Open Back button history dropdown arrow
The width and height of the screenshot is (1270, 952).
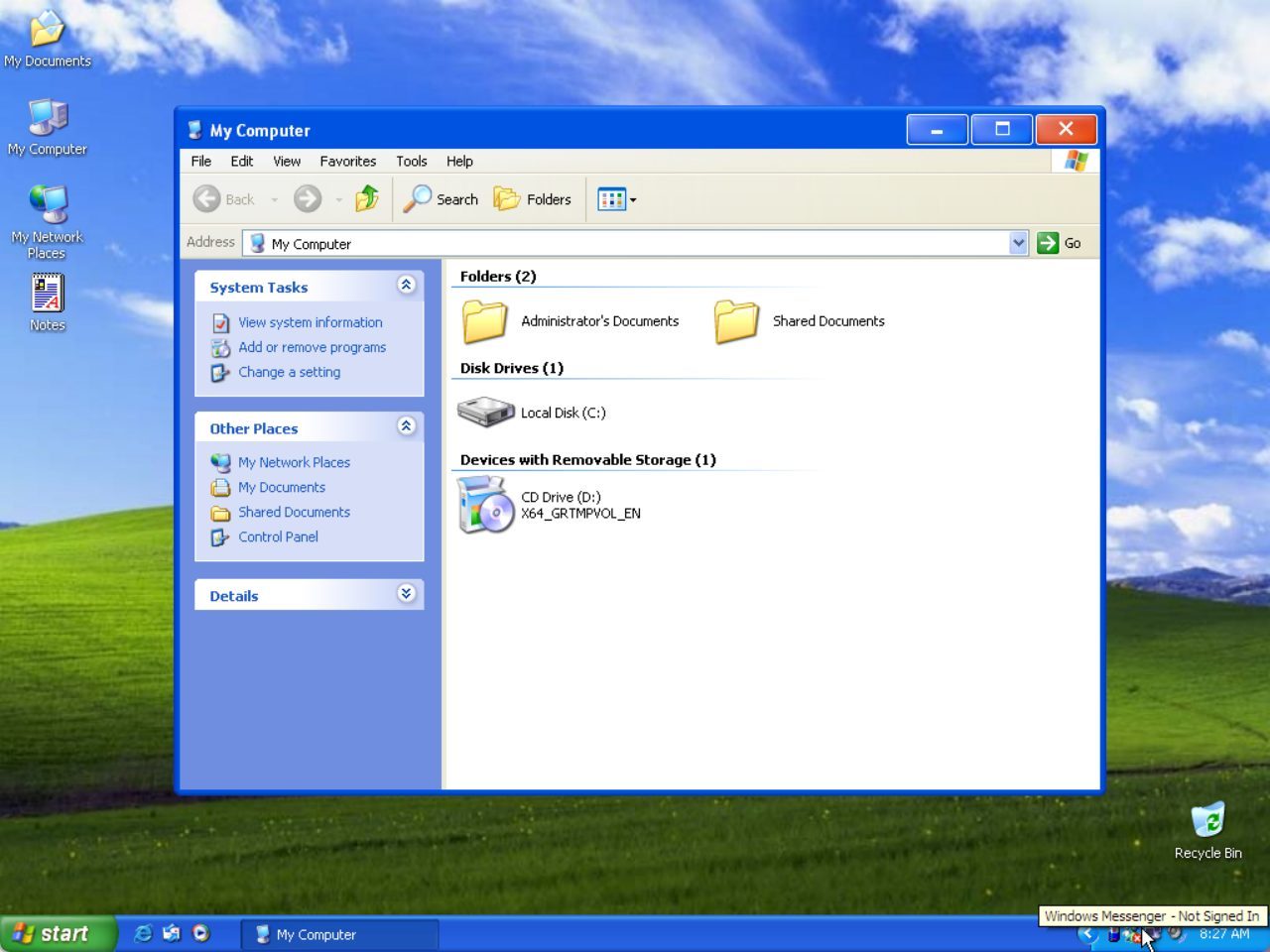pyautogui.click(x=275, y=199)
